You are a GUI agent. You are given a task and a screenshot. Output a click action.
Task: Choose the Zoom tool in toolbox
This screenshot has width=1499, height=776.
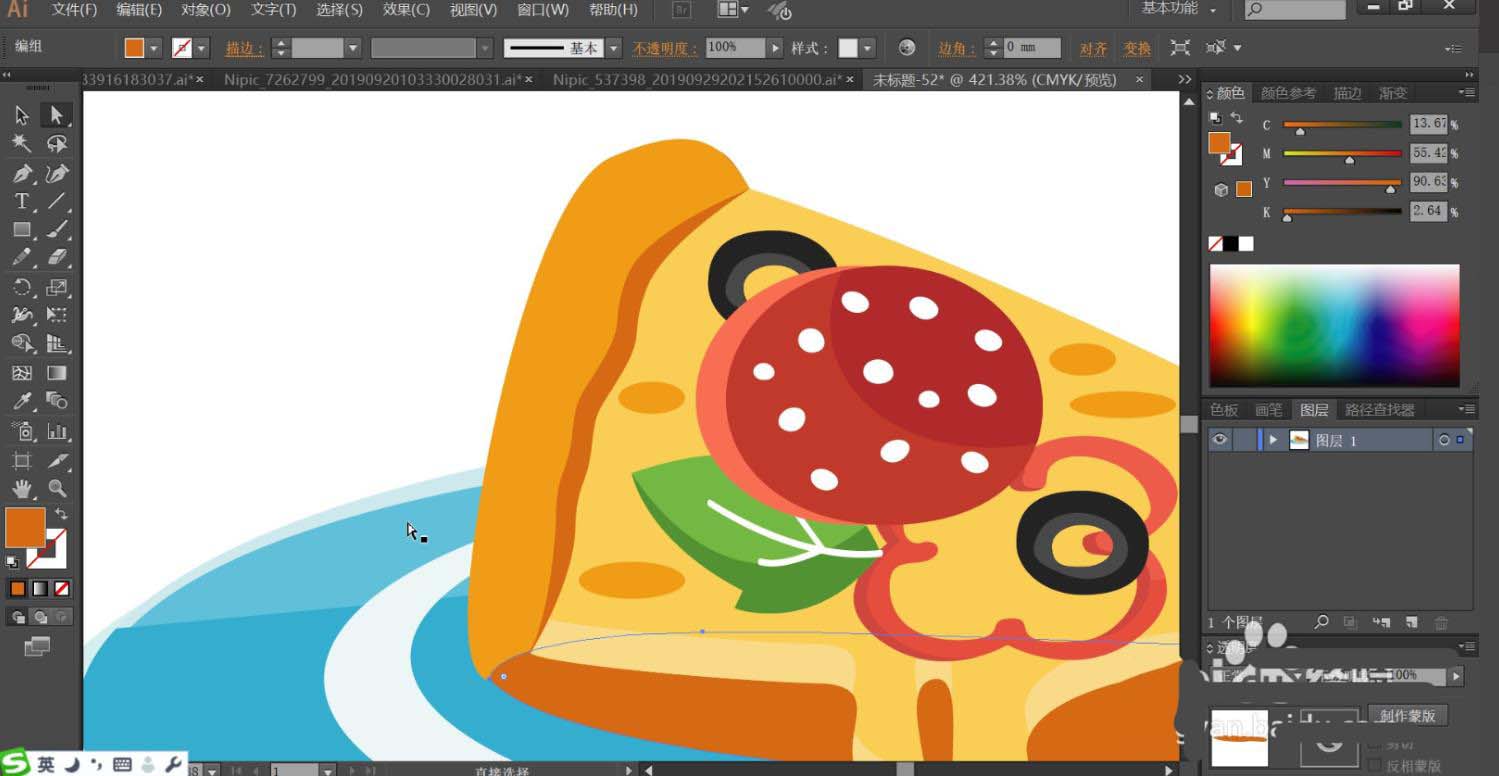click(x=57, y=488)
